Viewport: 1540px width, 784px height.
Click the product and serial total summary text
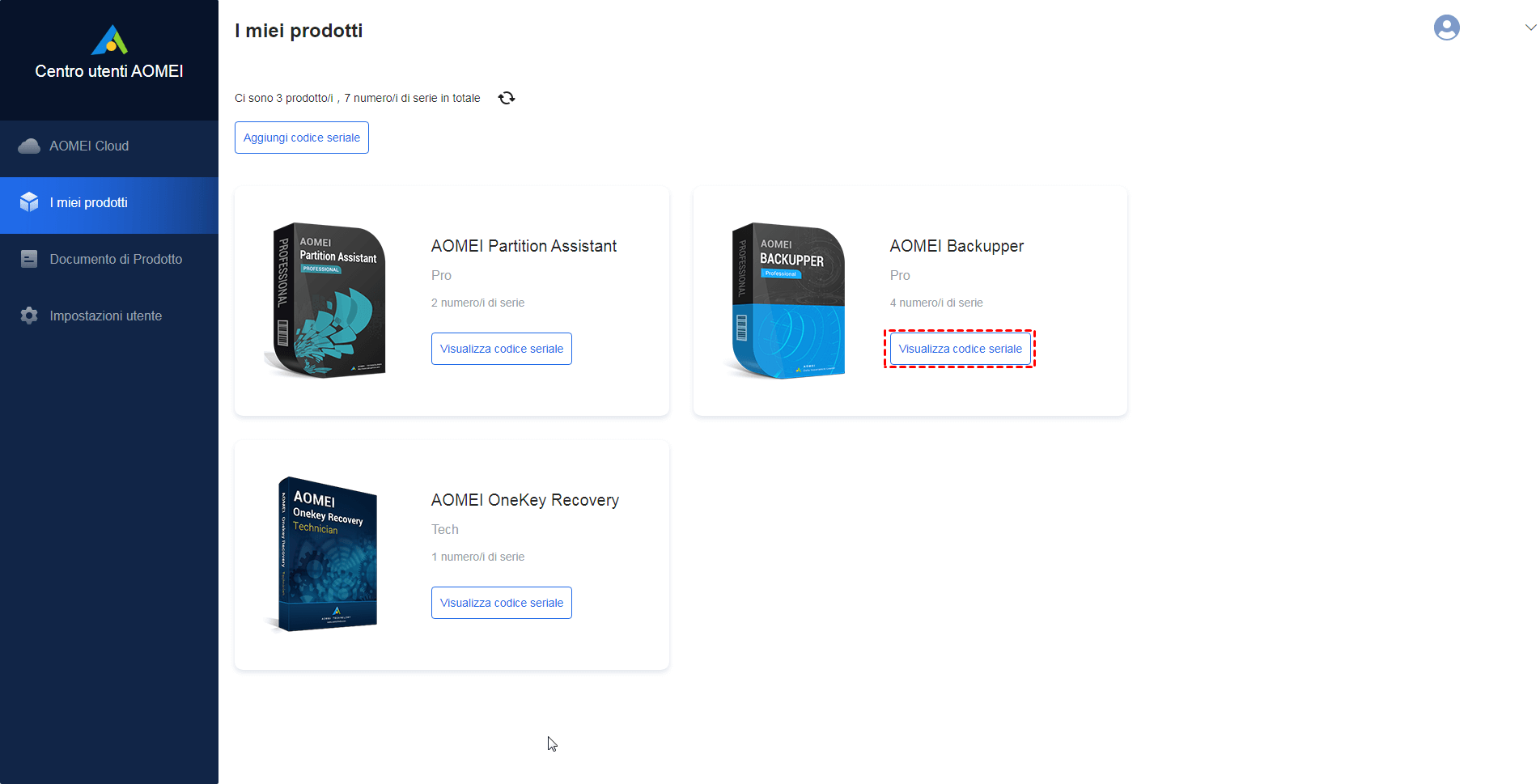click(x=357, y=98)
